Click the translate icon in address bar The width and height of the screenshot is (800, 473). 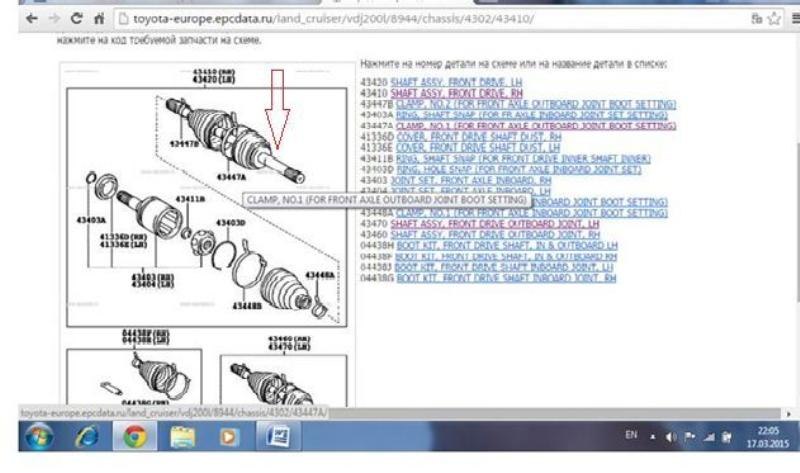757,19
